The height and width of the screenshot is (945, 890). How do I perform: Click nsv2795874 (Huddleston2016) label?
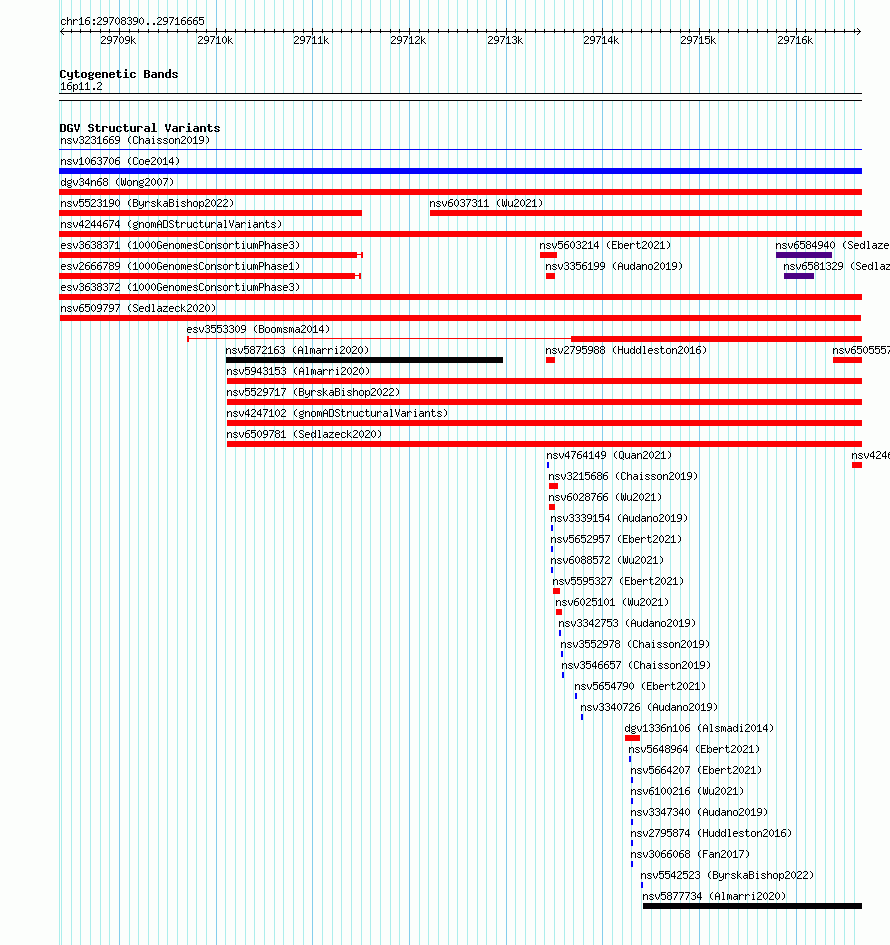tap(711, 834)
